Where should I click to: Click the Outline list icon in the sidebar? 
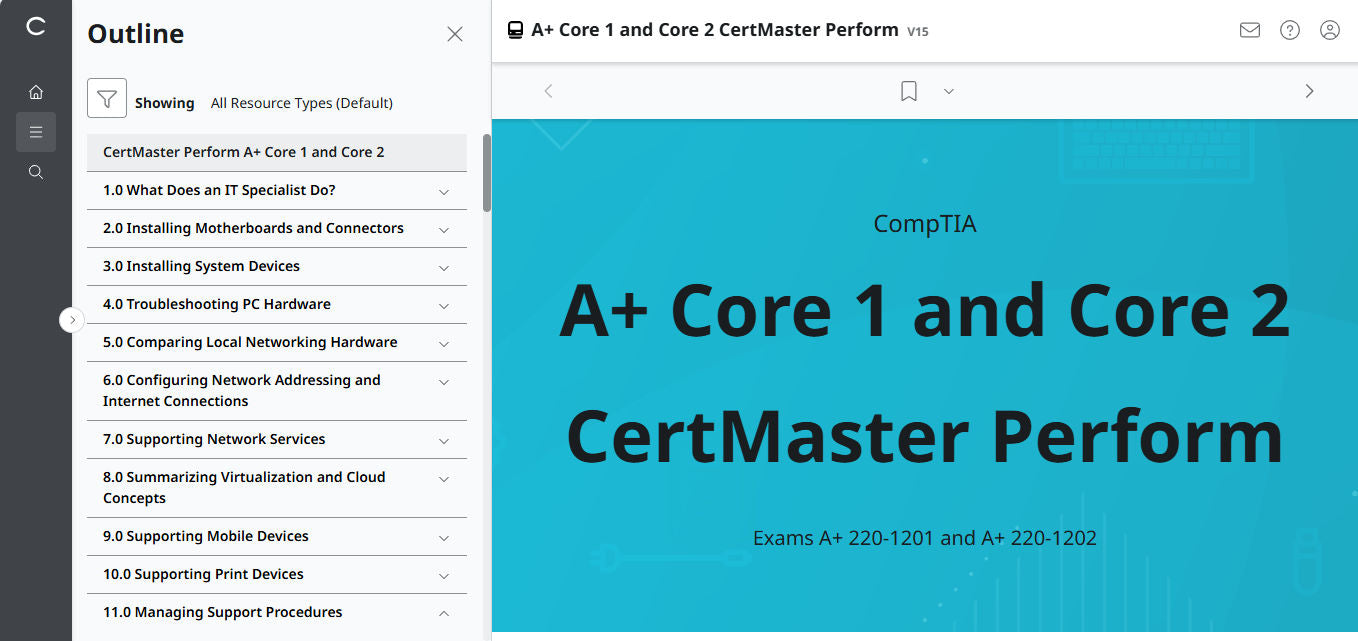point(36,131)
